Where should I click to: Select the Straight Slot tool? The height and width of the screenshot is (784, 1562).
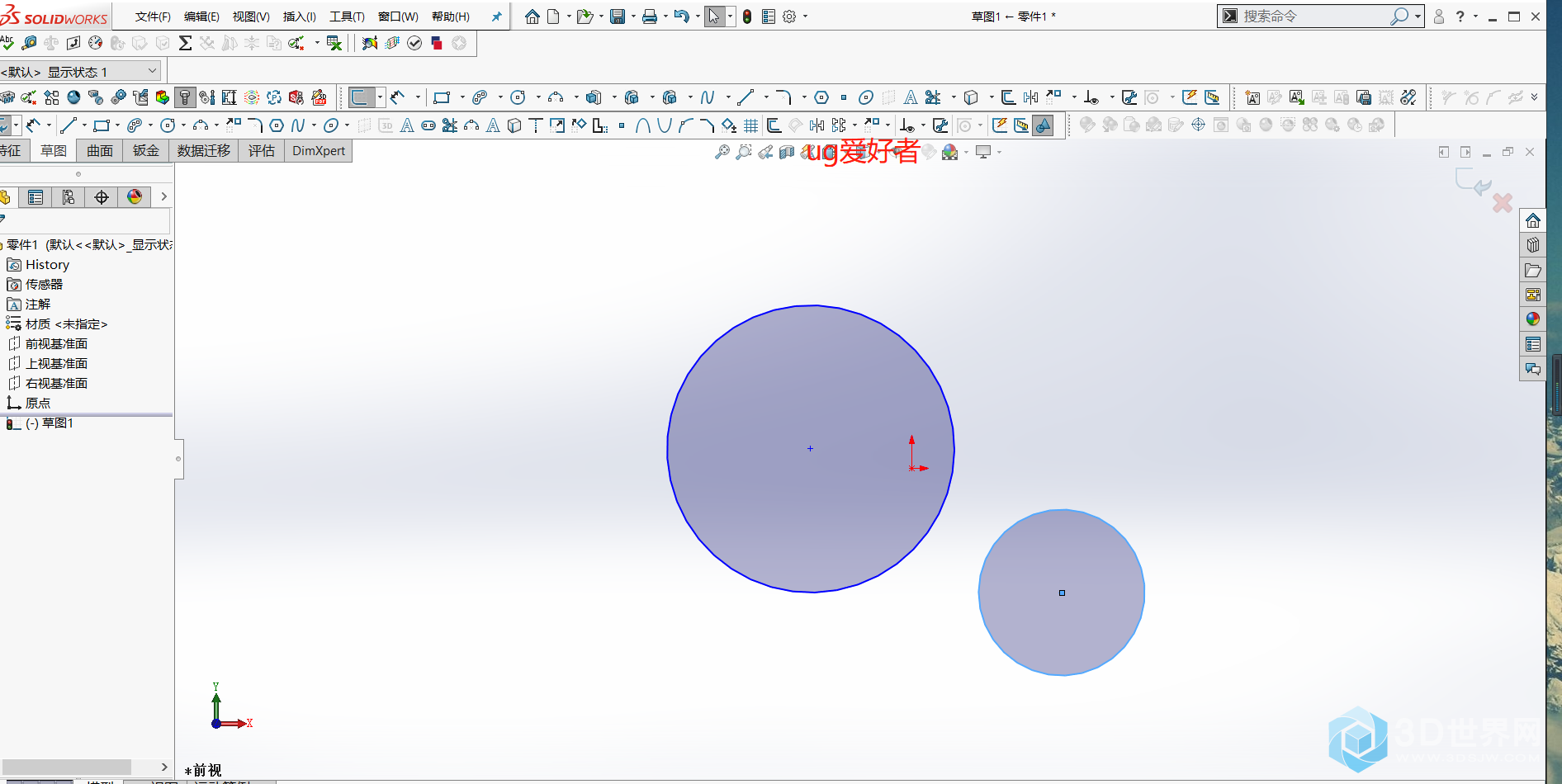(428, 125)
